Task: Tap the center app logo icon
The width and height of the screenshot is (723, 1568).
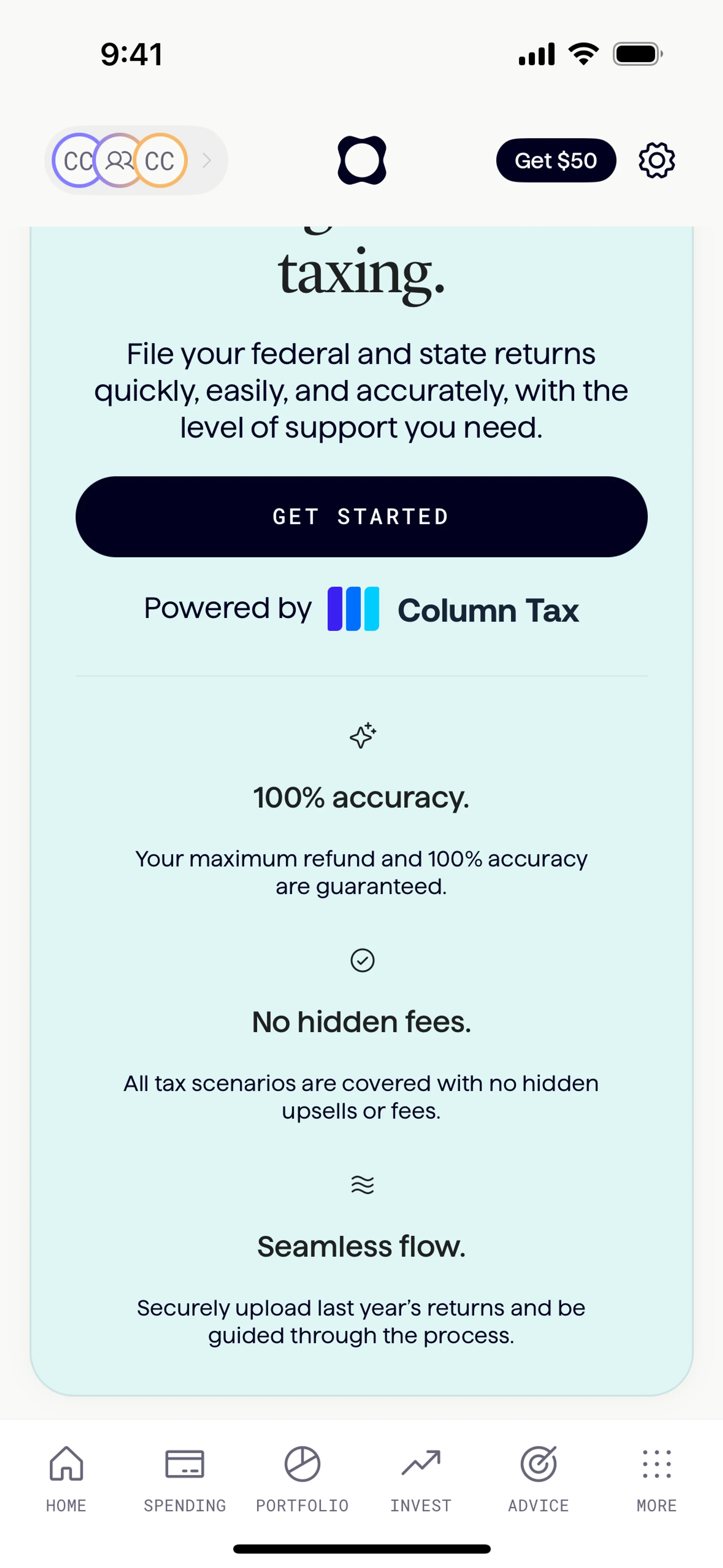Action: click(361, 161)
